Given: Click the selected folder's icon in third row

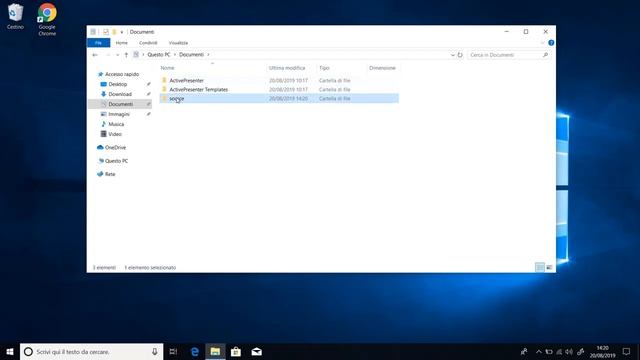Looking at the screenshot, I should (x=164, y=98).
